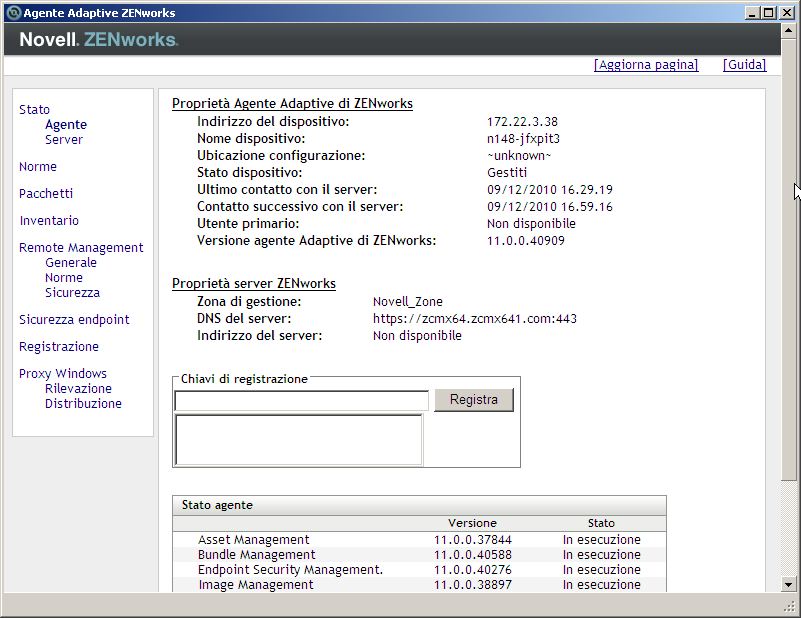801x618 pixels.
Task: Click the ZENworks title bar application icon
Action: (x=13, y=13)
